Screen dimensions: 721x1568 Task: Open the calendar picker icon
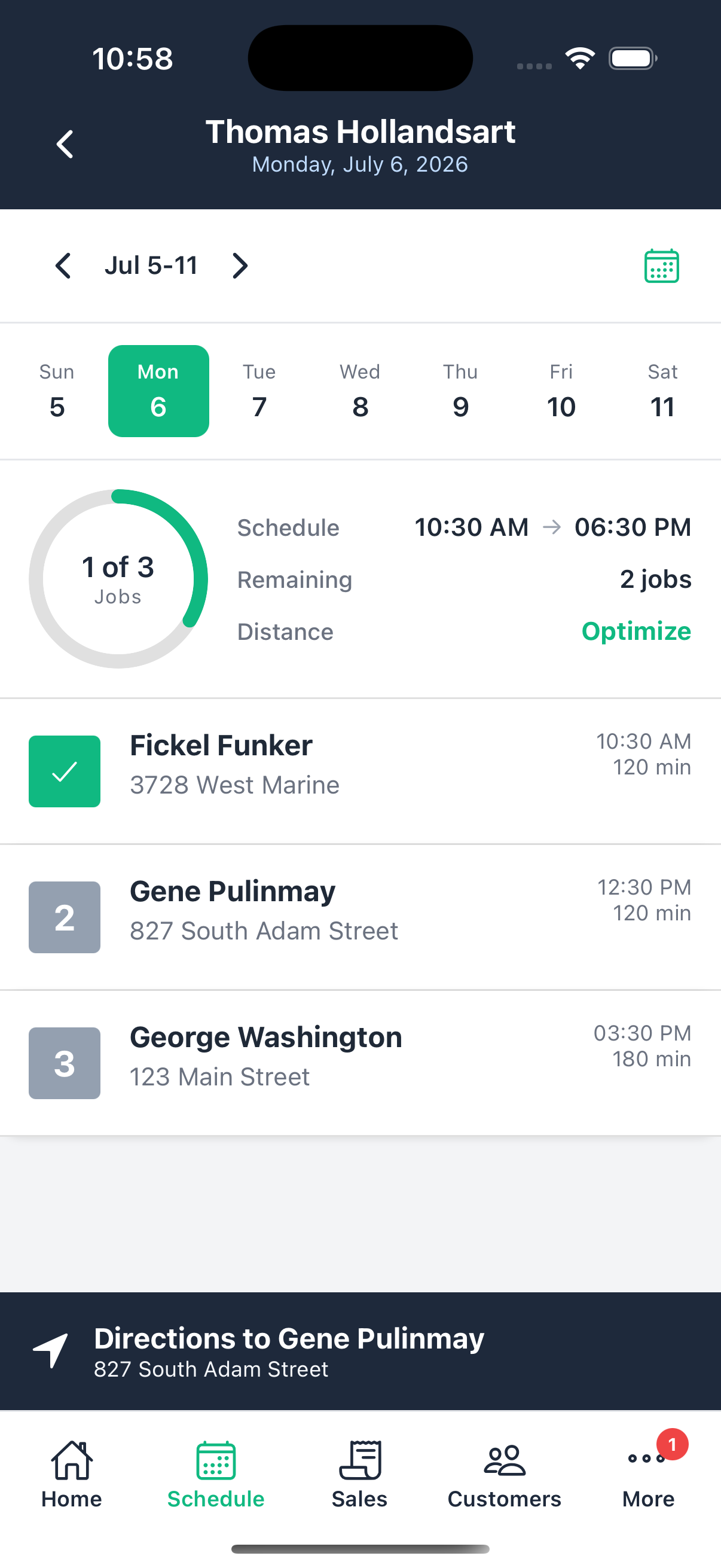tap(661, 266)
